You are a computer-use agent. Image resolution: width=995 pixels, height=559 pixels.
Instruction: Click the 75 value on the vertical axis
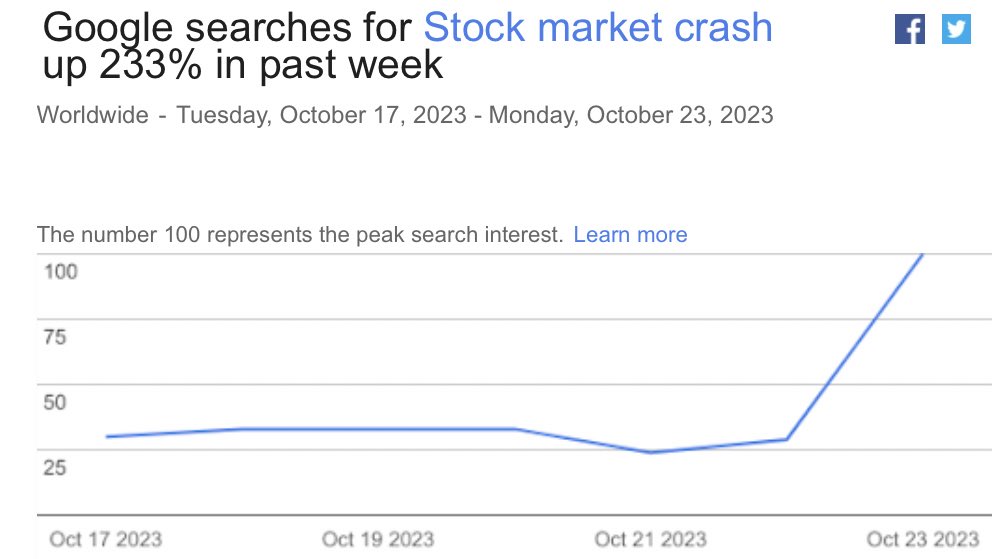tap(55, 337)
